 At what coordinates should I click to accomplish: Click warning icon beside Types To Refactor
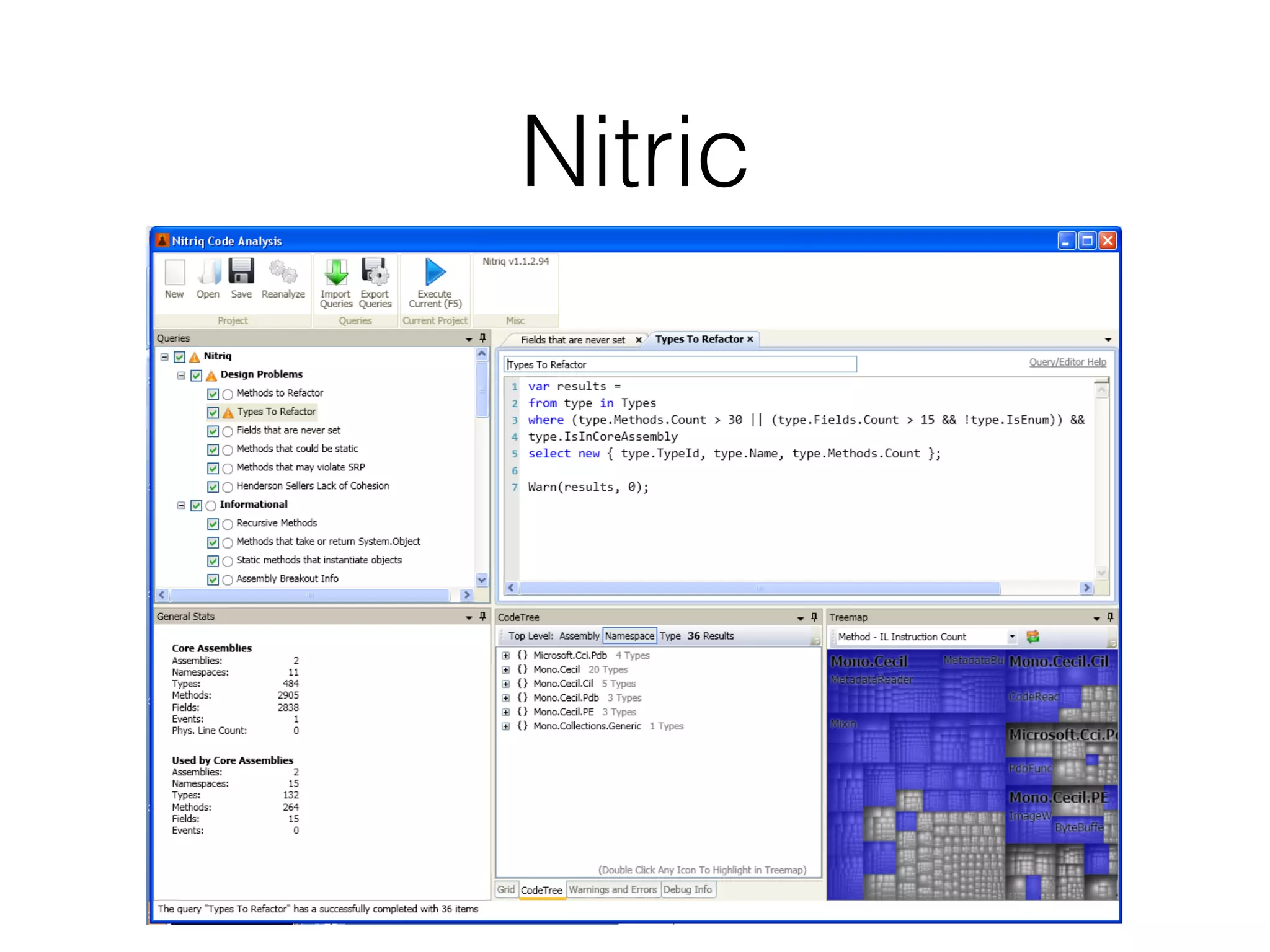228,413
